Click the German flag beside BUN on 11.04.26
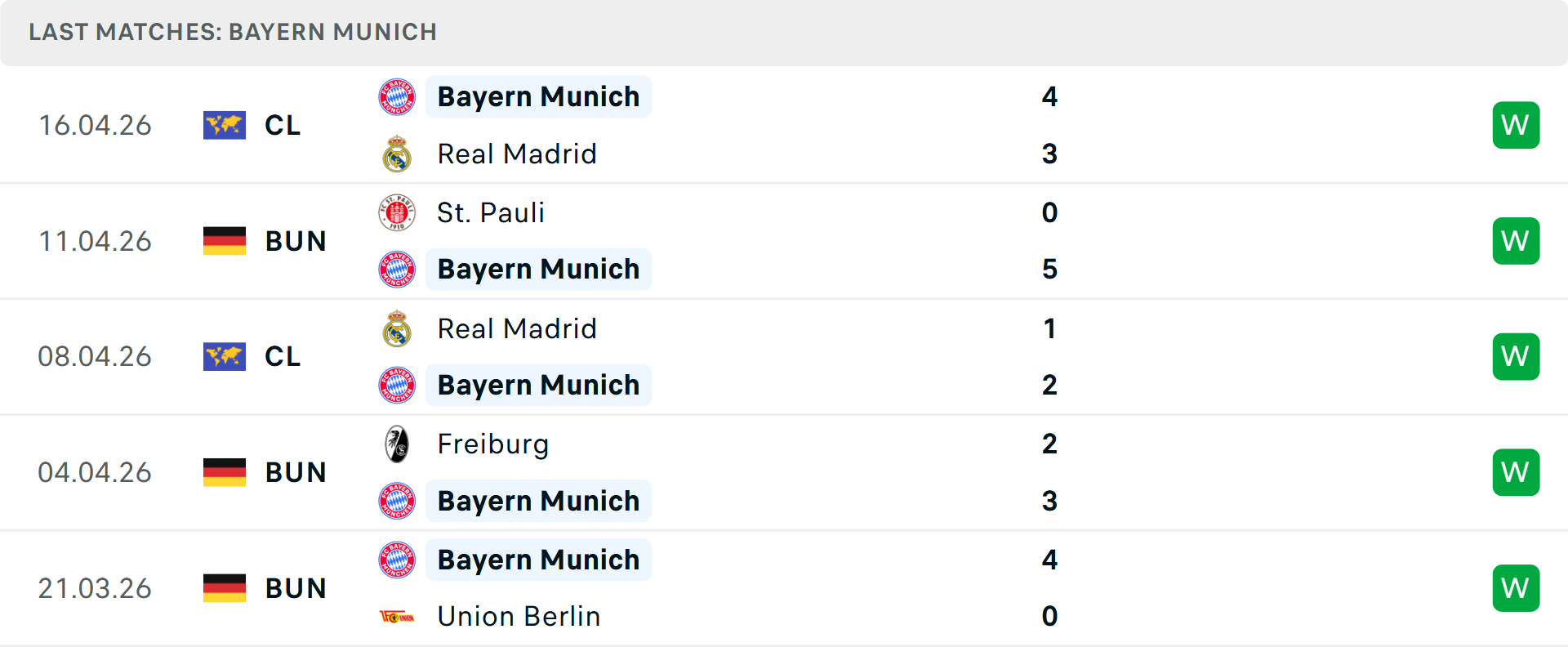Viewport: 1568px width, 647px height. click(x=225, y=241)
